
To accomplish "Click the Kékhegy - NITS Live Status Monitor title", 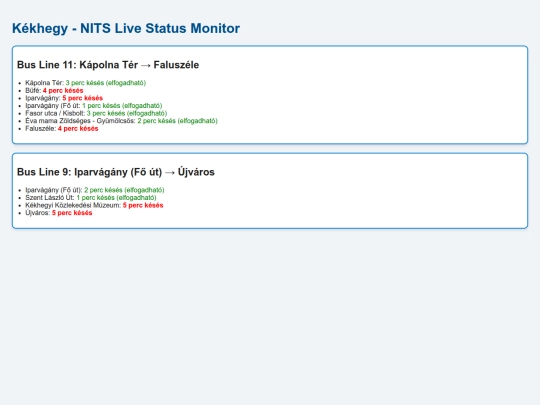I will [x=126, y=28].
